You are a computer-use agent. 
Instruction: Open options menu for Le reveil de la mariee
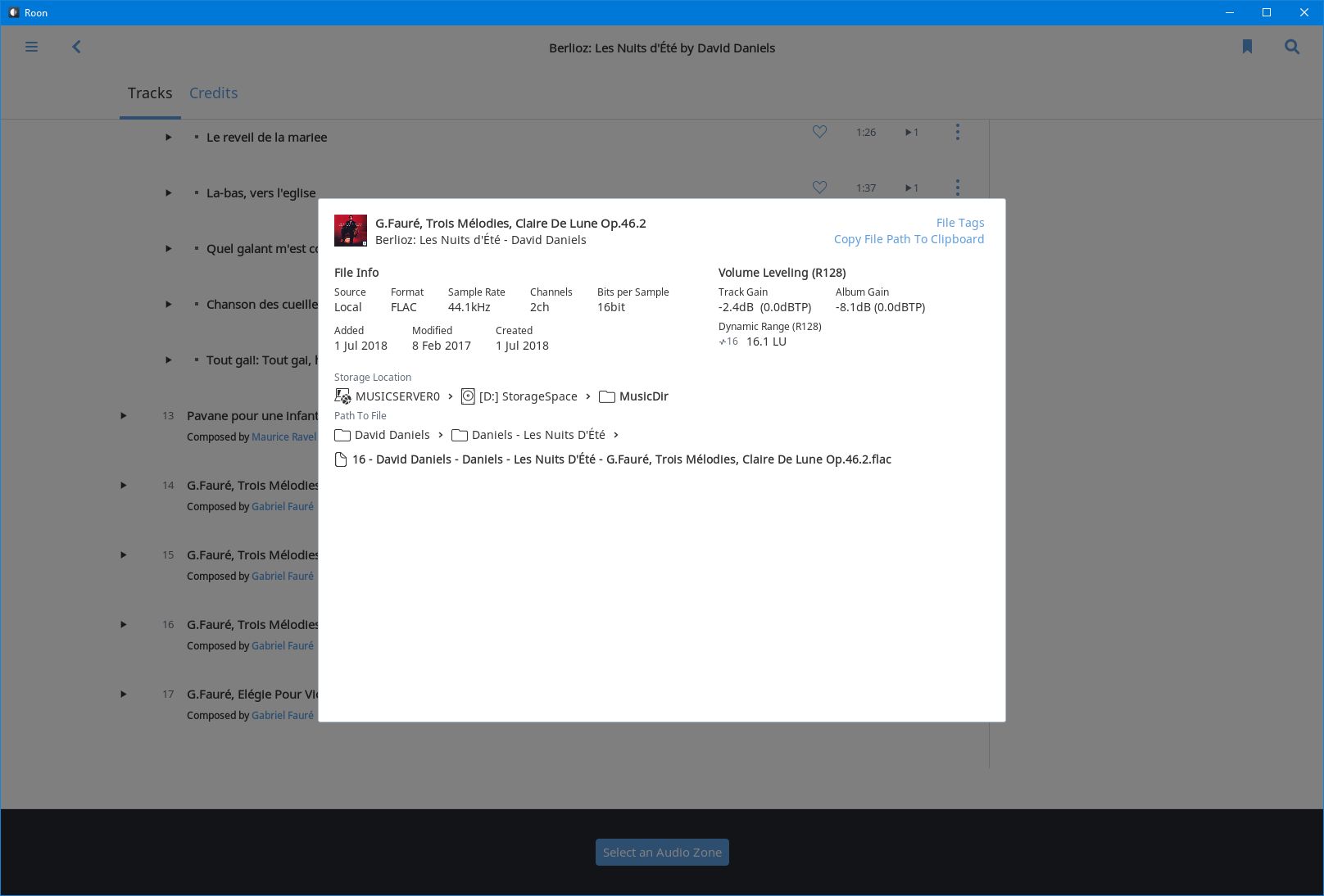957,132
